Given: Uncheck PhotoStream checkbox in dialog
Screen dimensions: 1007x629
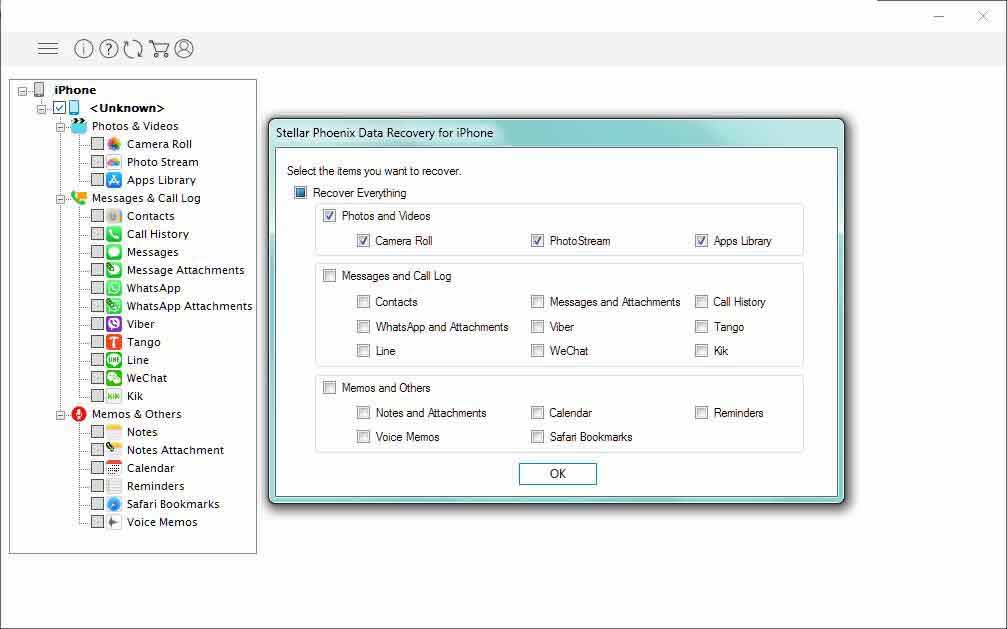Looking at the screenshot, I should 537,240.
